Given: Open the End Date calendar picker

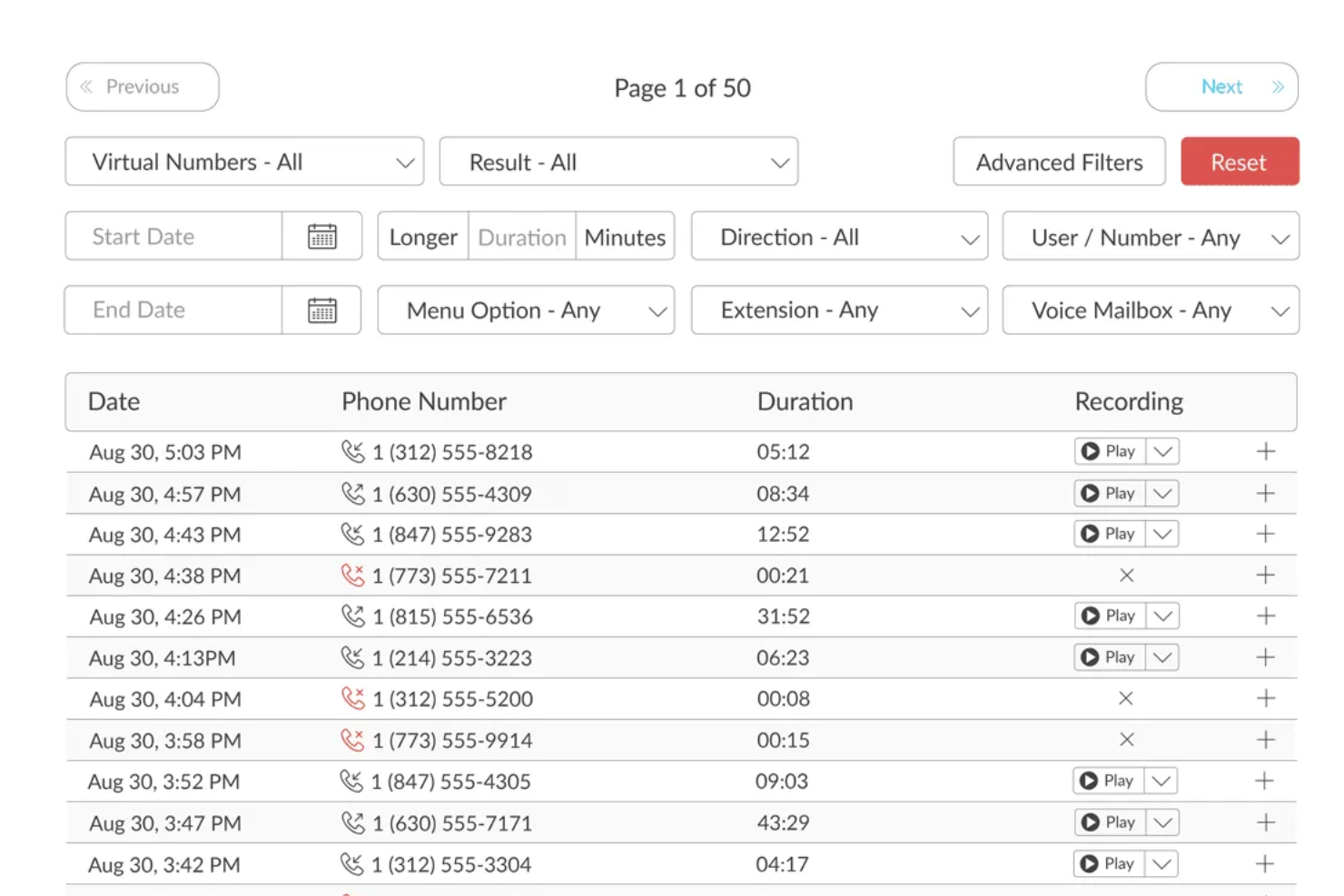Looking at the screenshot, I should point(321,310).
